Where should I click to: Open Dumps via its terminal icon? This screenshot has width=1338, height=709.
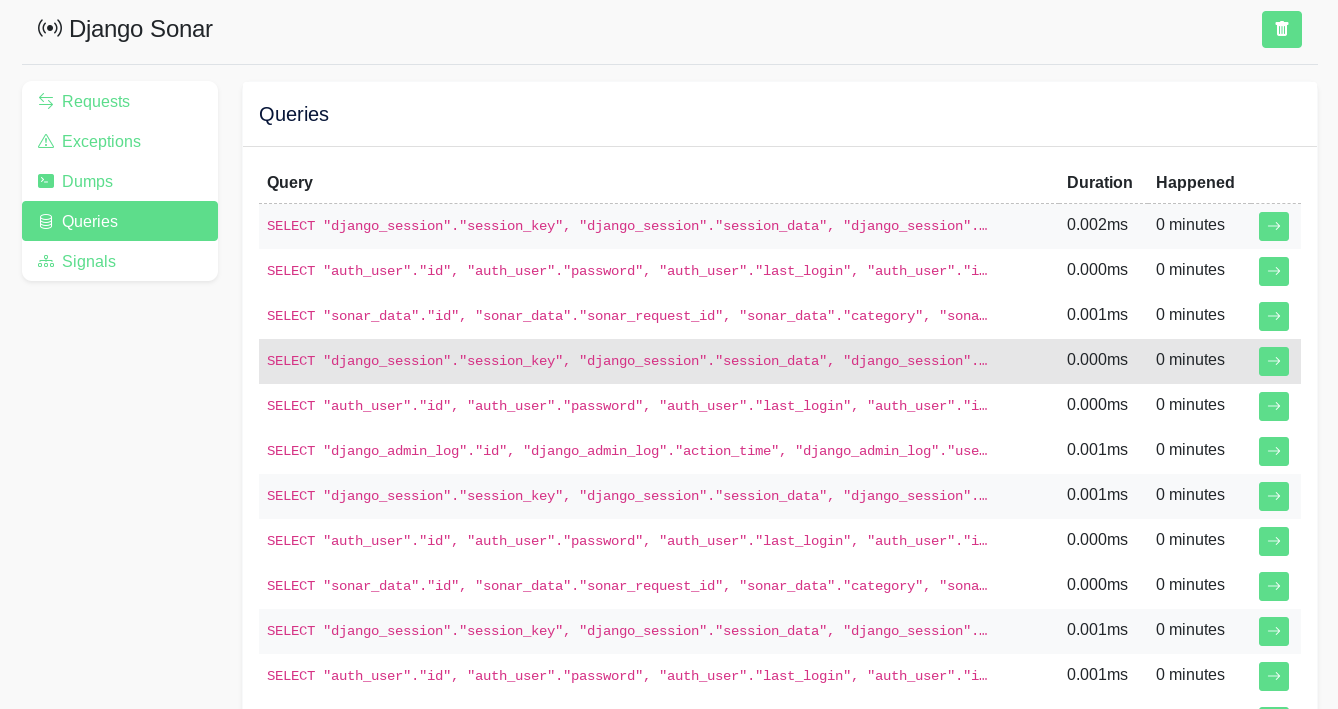[x=46, y=181]
